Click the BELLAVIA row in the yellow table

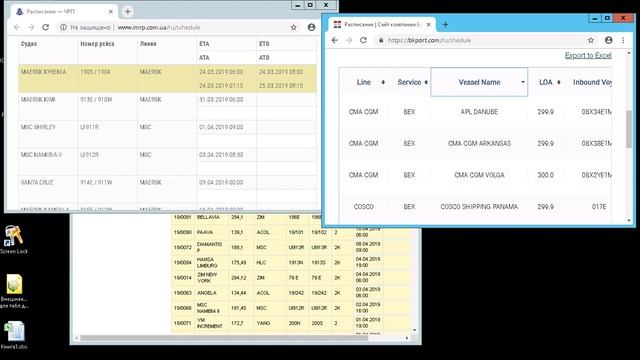pyautogui.click(x=291, y=218)
